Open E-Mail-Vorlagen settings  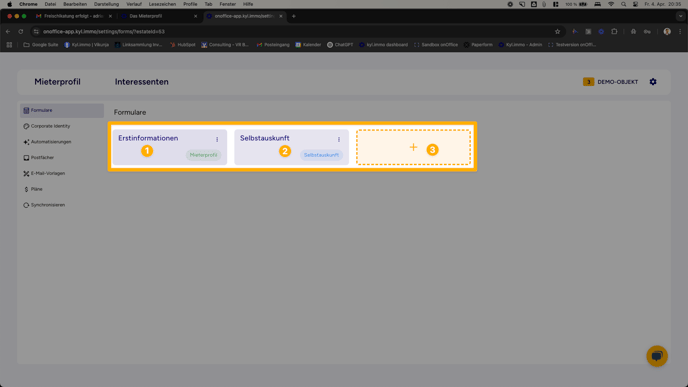click(44, 173)
